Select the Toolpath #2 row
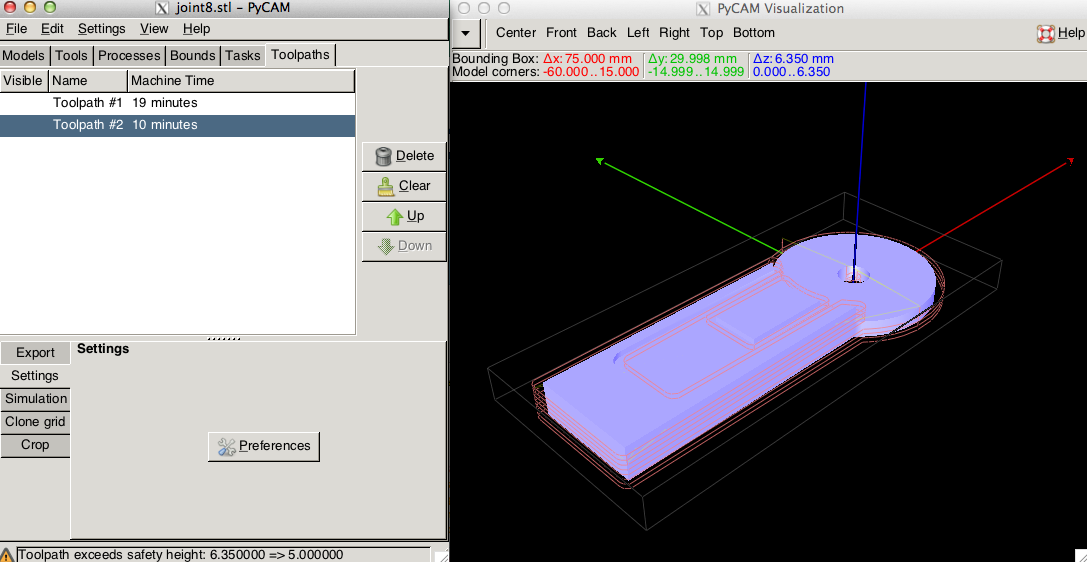 coord(177,125)
